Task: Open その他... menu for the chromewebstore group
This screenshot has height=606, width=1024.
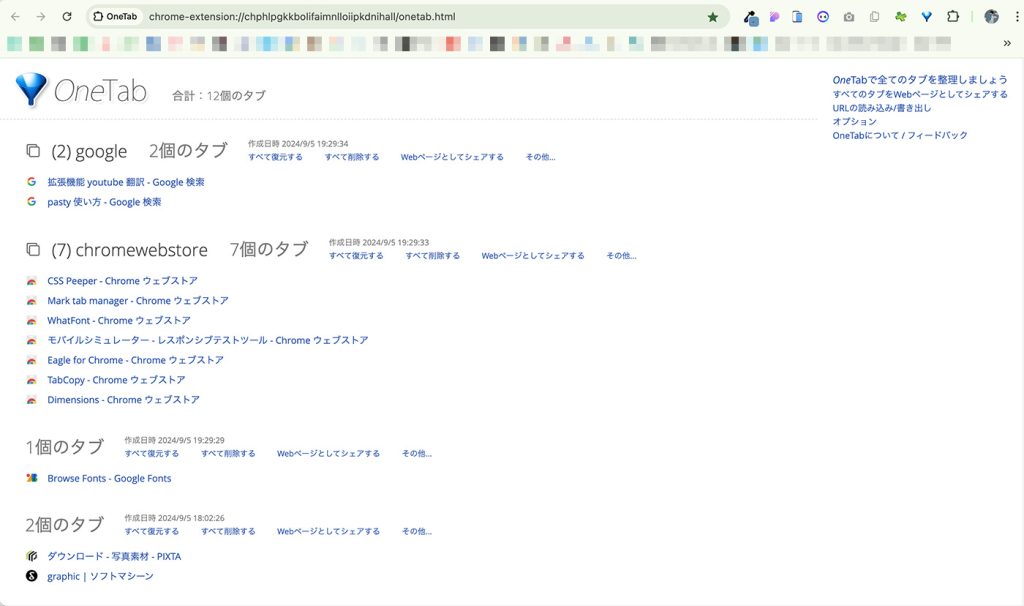Action: pyautogui.click(x=621, y=256)
